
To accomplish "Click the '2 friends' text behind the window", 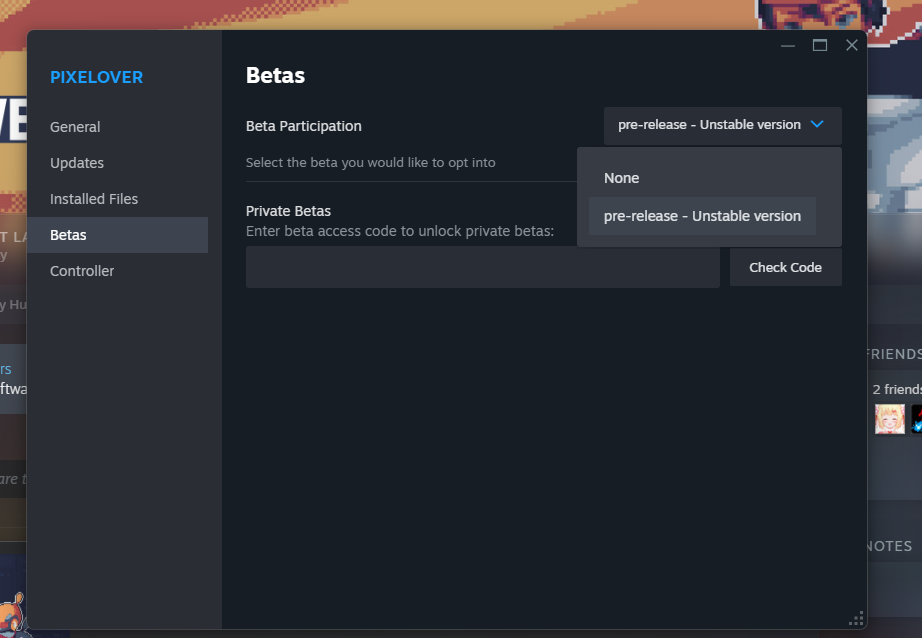I will (897, 389).
